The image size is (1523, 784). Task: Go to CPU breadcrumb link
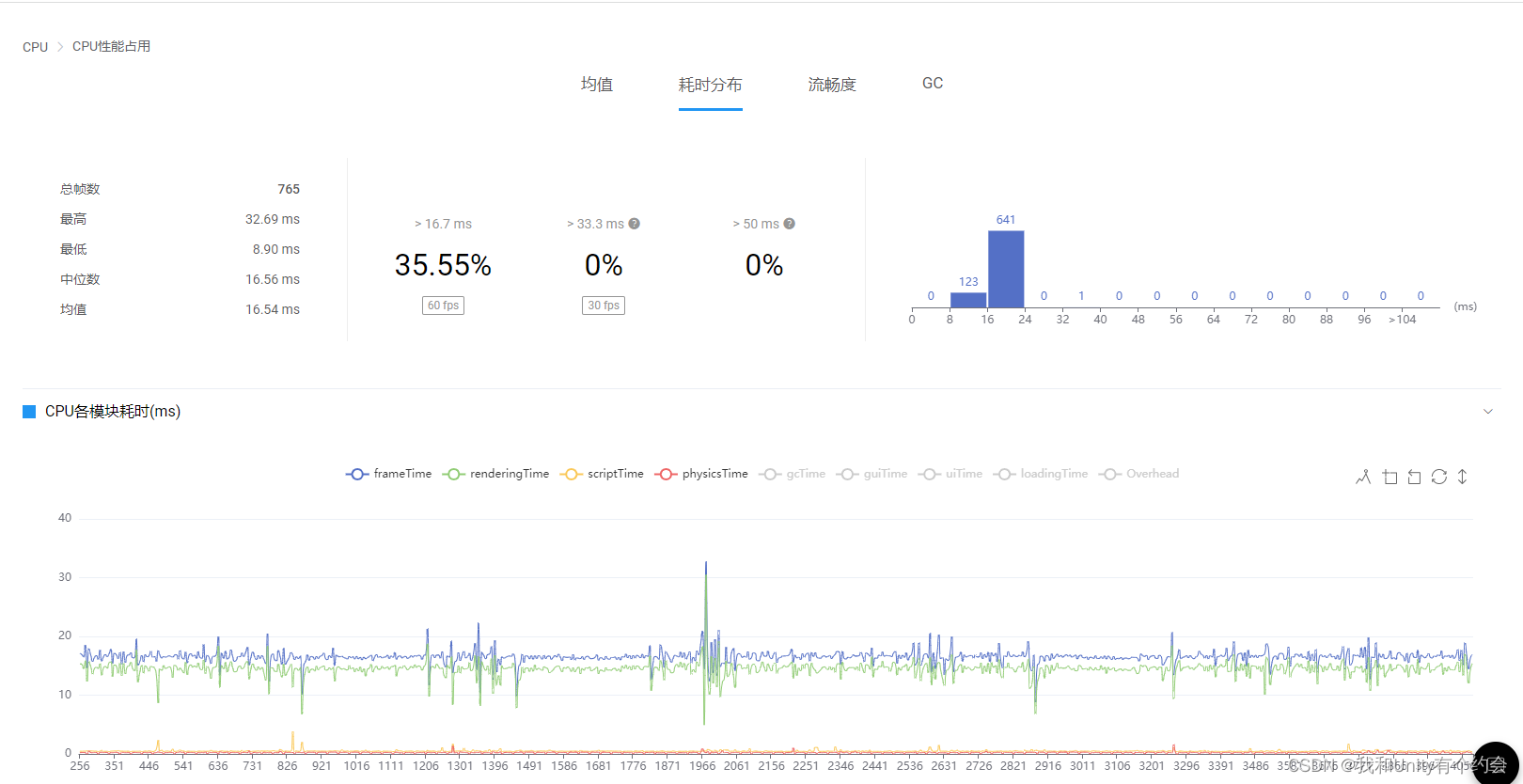point(36,47)
